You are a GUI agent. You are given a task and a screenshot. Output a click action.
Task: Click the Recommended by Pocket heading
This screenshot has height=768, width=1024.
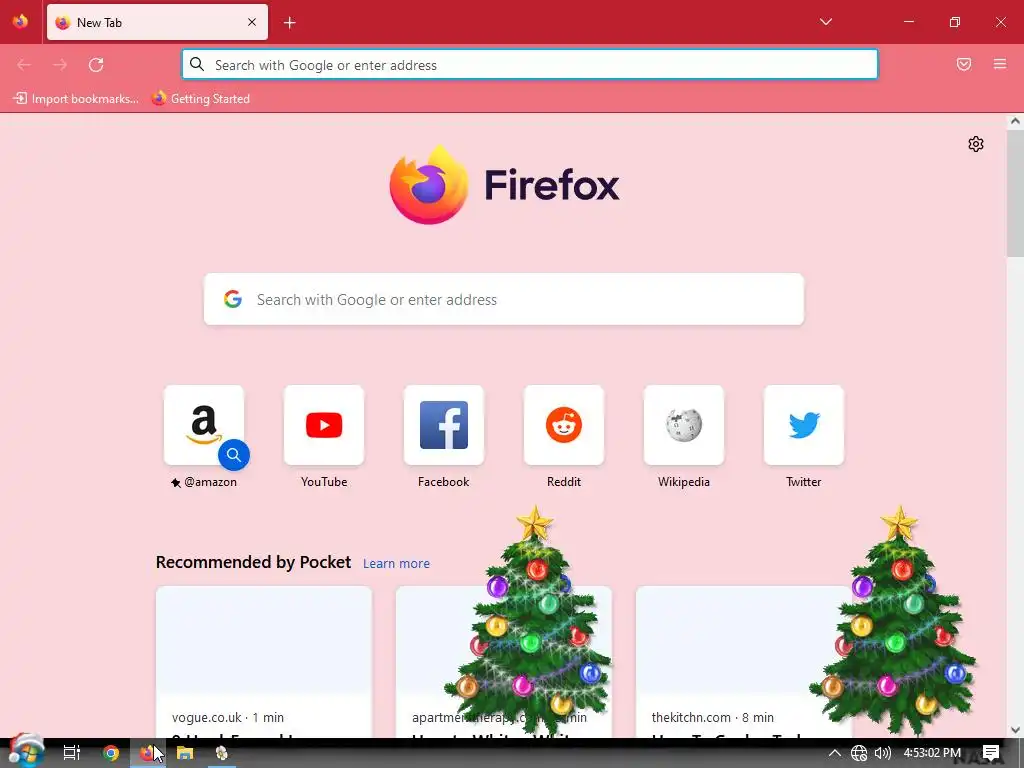pyautogui.click(x=253, y=562)
